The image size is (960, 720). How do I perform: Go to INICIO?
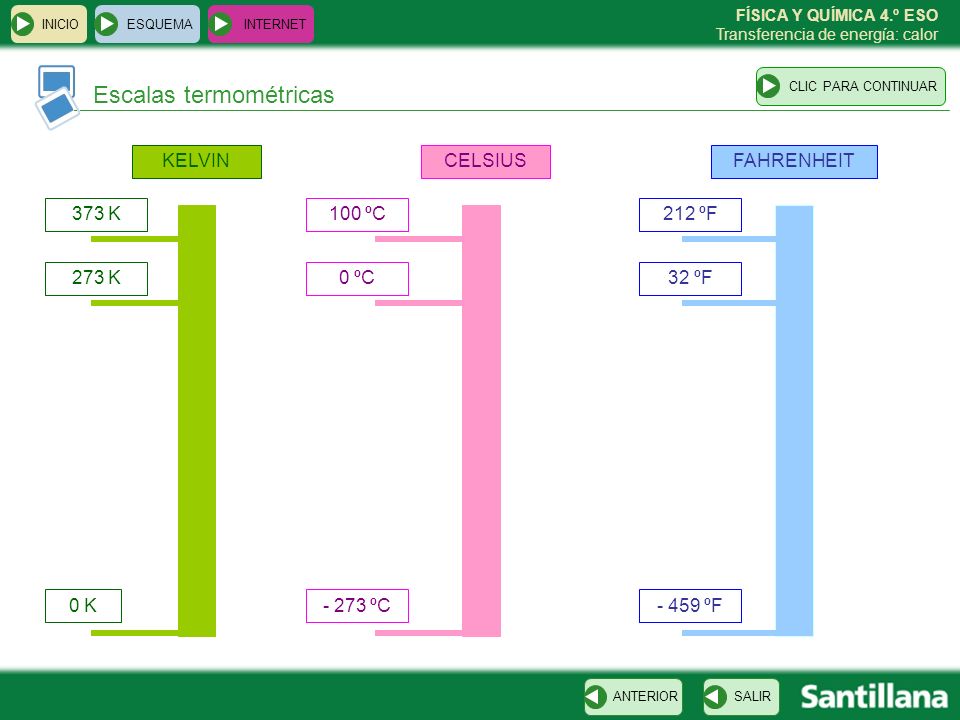[49, 24]
